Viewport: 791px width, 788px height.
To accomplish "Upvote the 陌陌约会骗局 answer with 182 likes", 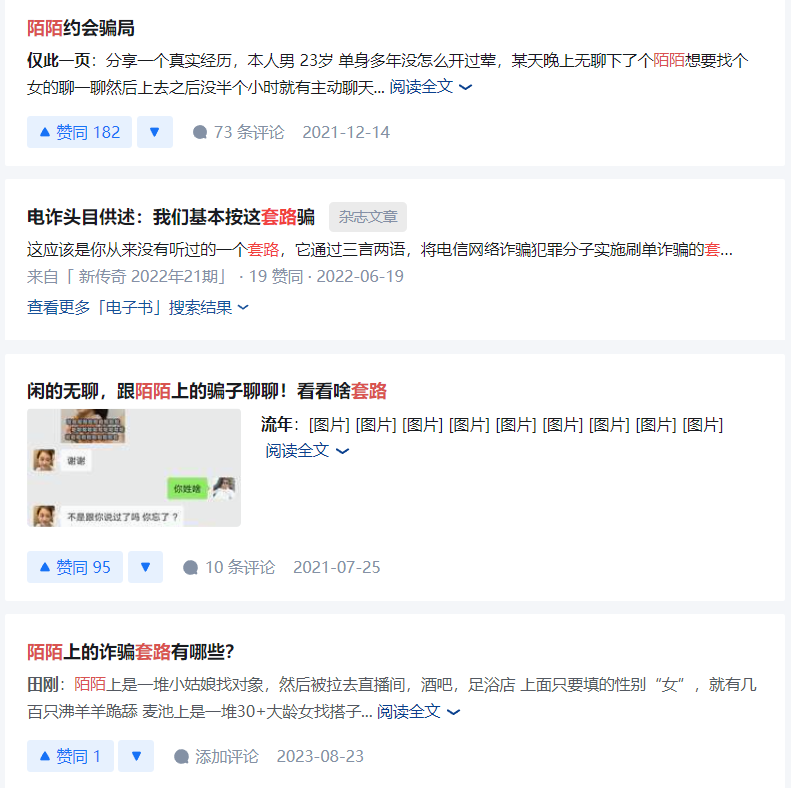I will pos(79,132).
